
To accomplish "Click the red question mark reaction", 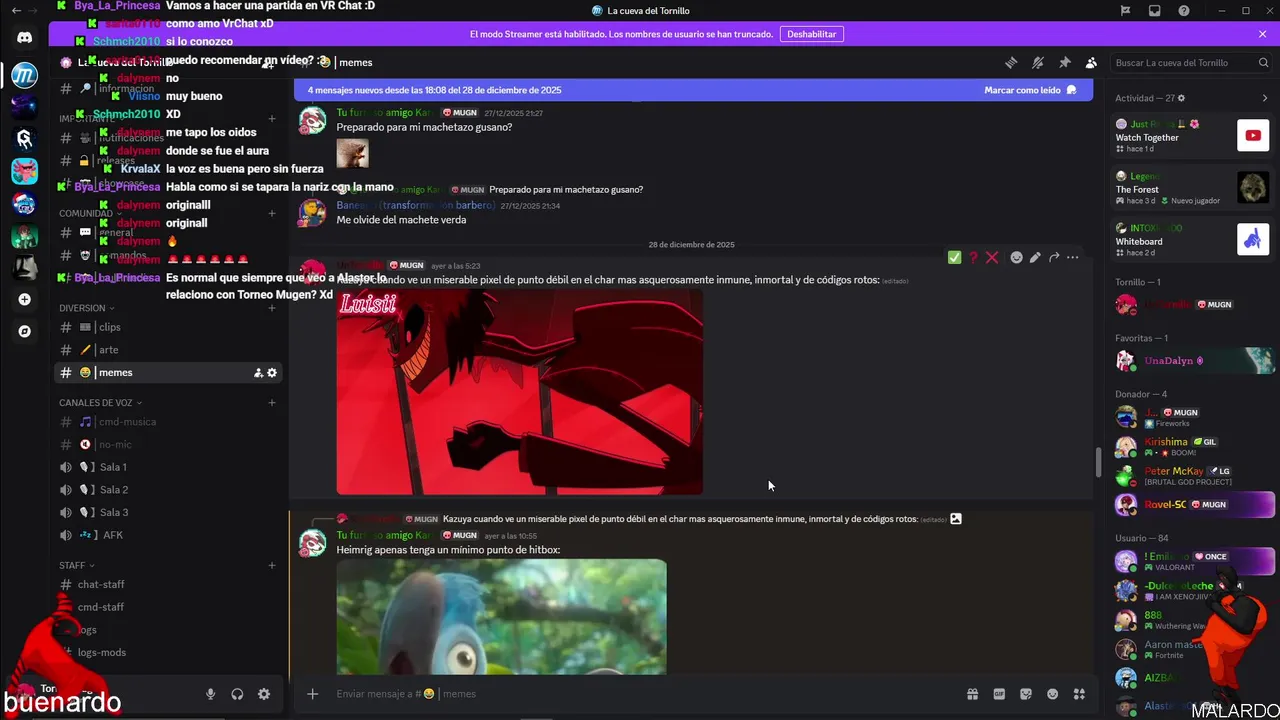I will coord(973,257).
